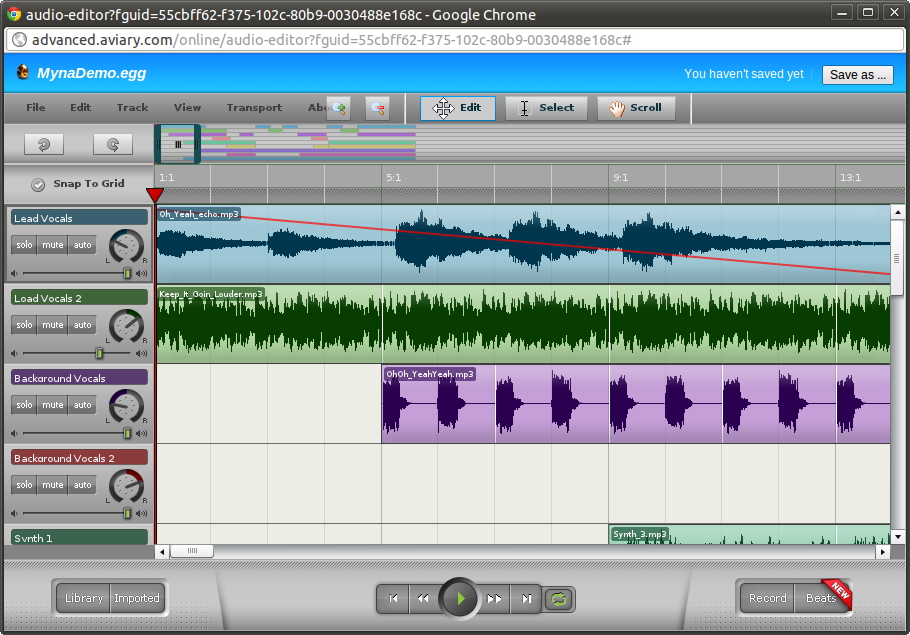Skip to the start of the song

tap(393, 599)
